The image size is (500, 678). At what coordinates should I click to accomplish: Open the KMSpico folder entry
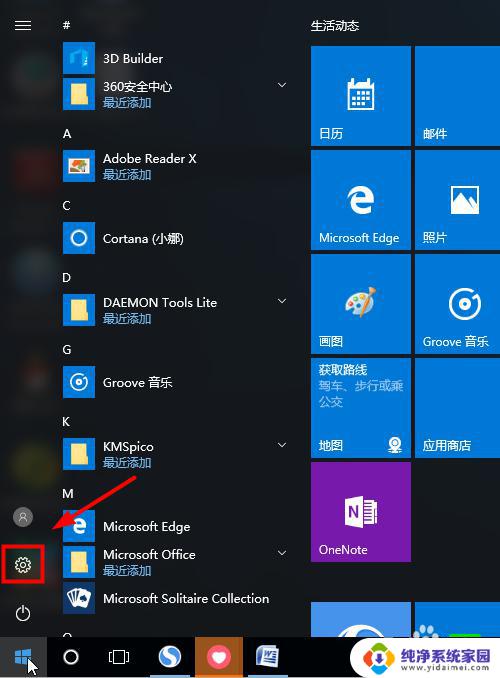(x=175, y=454)
